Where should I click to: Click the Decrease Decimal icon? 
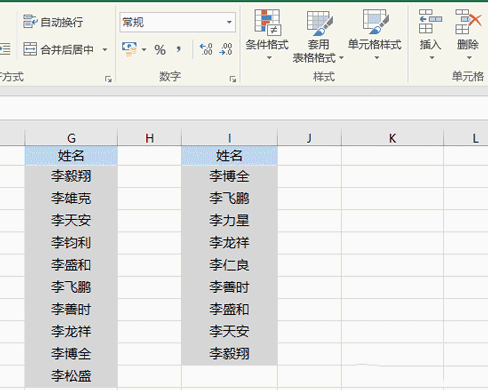click(226, 49)
